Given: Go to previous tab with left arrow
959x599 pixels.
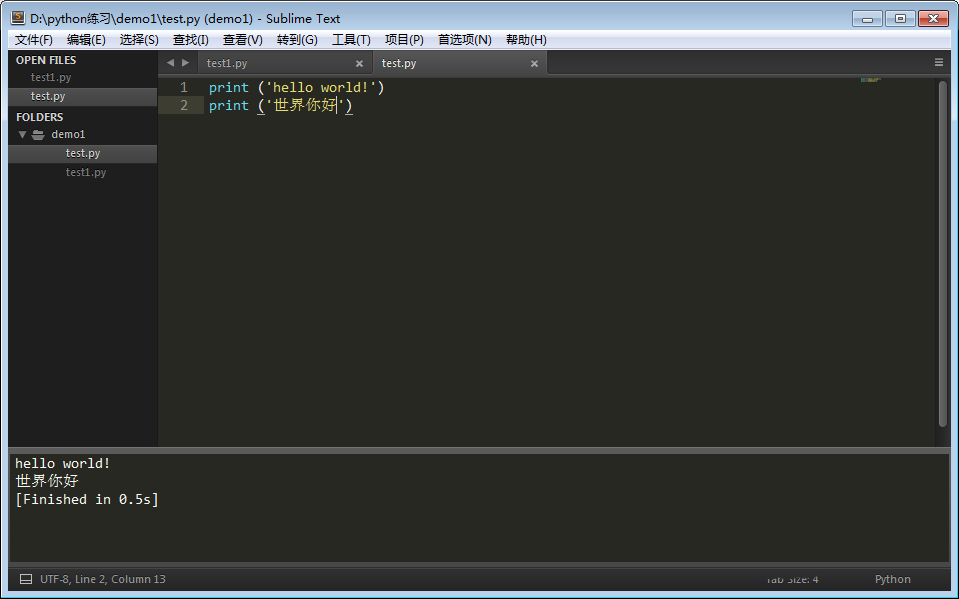Looking at the screenshot, I should click(x=170, y=62).
